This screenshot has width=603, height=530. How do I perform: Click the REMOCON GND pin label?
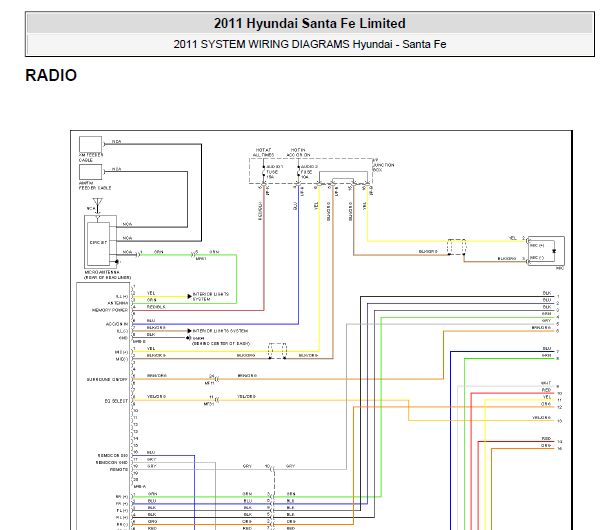point(112,463)
